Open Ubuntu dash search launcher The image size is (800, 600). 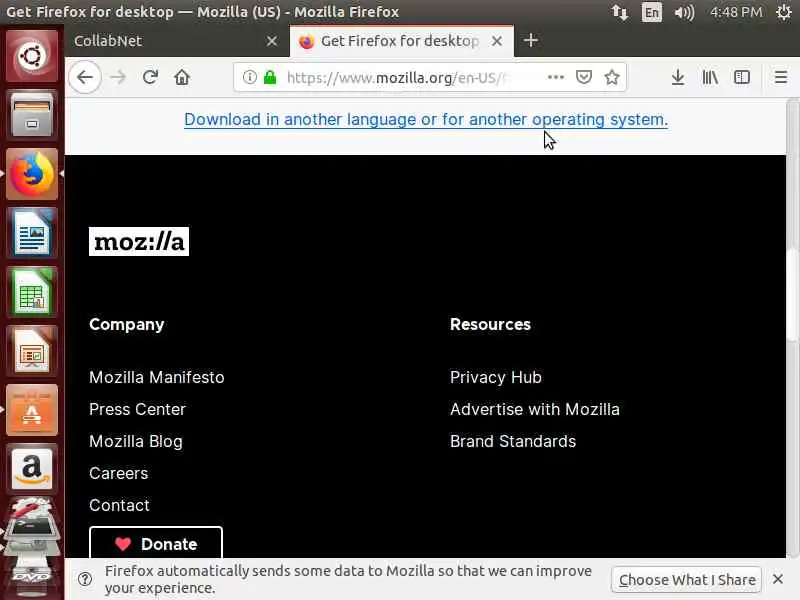click(x=32, y=56)
